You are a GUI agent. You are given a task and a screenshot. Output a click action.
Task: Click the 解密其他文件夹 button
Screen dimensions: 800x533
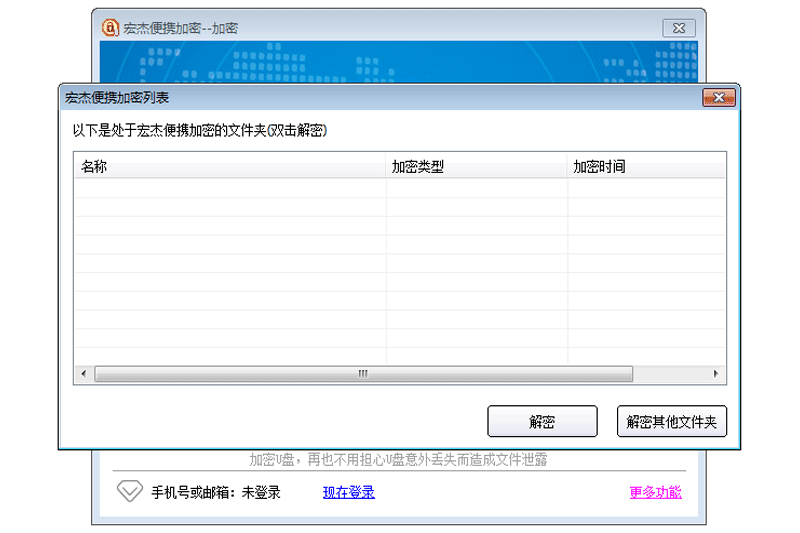671,421
